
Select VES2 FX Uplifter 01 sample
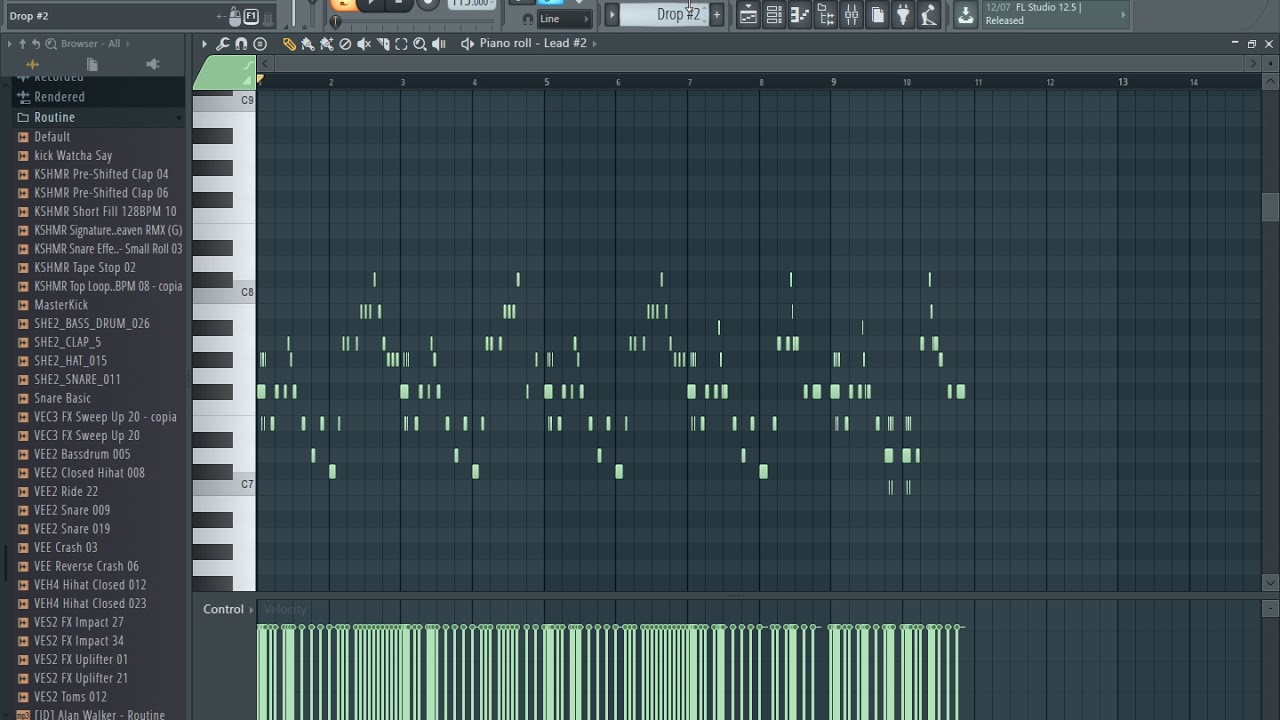(98, 659)
